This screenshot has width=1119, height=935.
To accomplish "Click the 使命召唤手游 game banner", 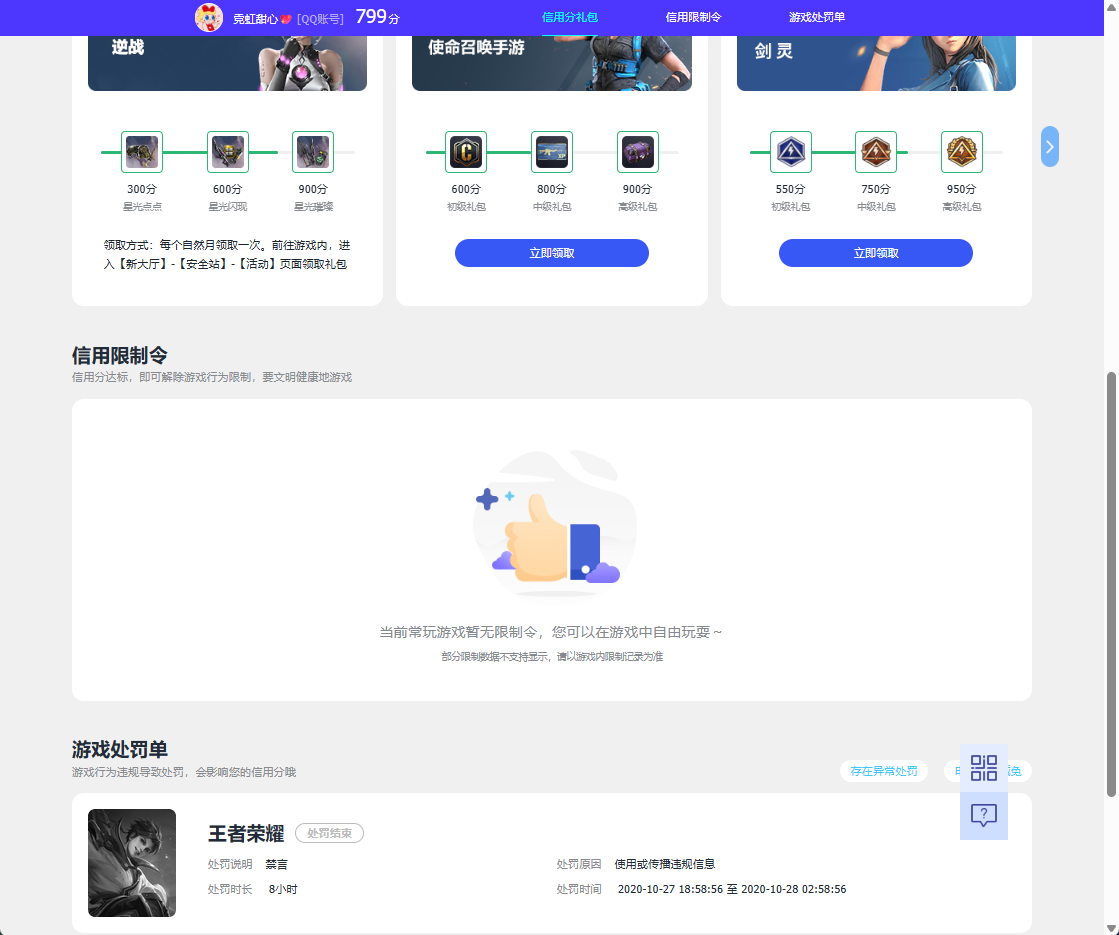I will pyautogui.click(x=552, y=64).
